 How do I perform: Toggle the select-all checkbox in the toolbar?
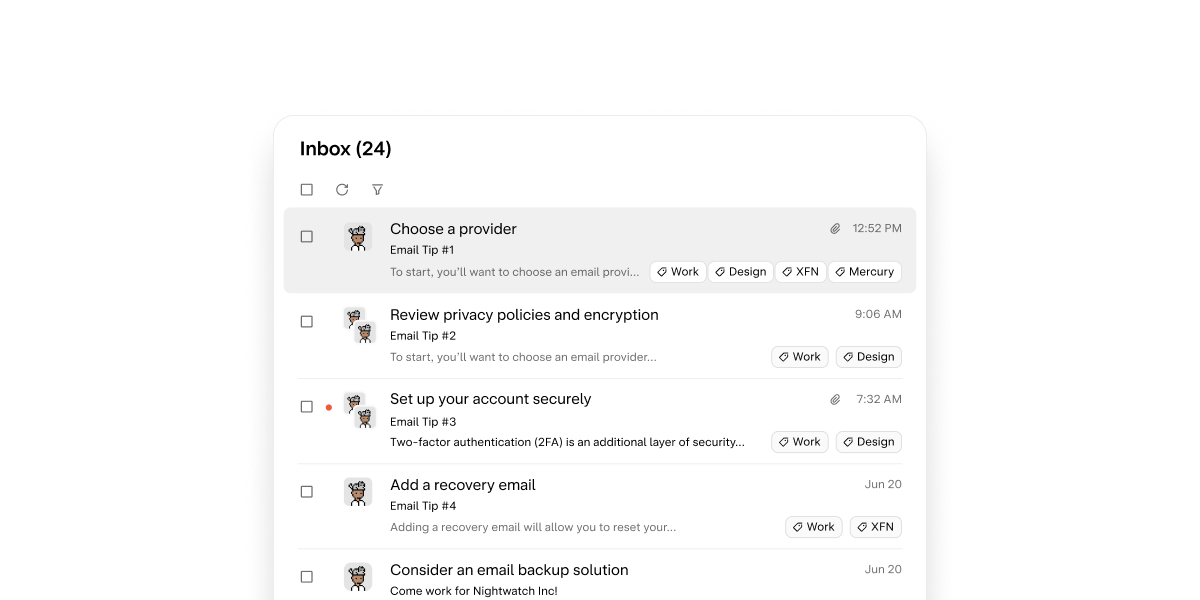[307, 189]
